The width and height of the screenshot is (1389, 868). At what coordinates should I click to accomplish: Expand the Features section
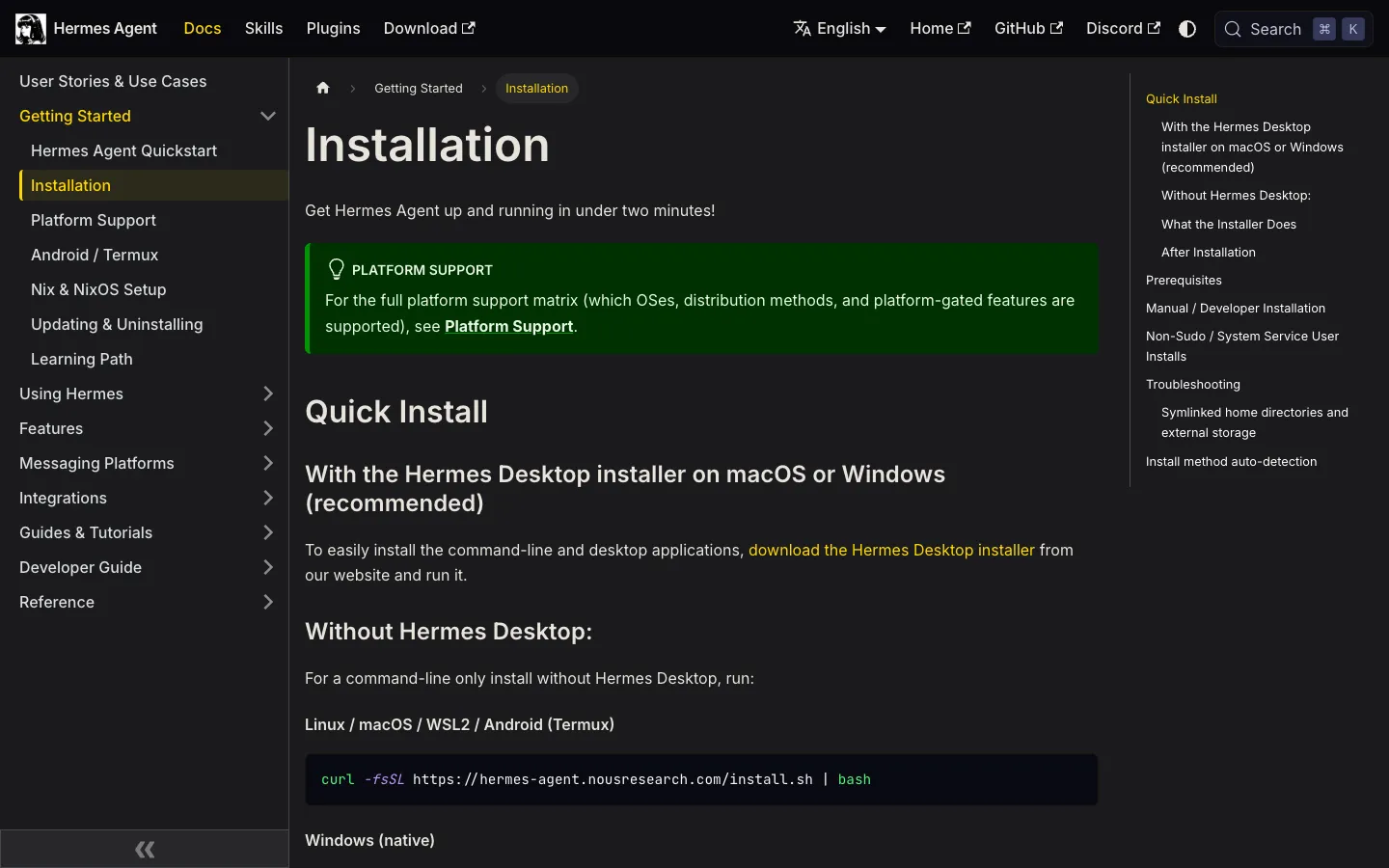pos(268,428)
